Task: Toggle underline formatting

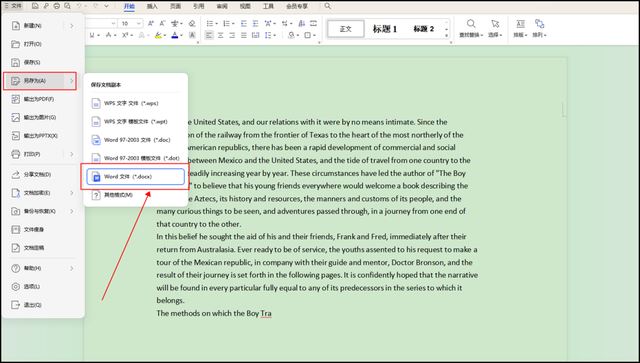Action: [92, 36]
